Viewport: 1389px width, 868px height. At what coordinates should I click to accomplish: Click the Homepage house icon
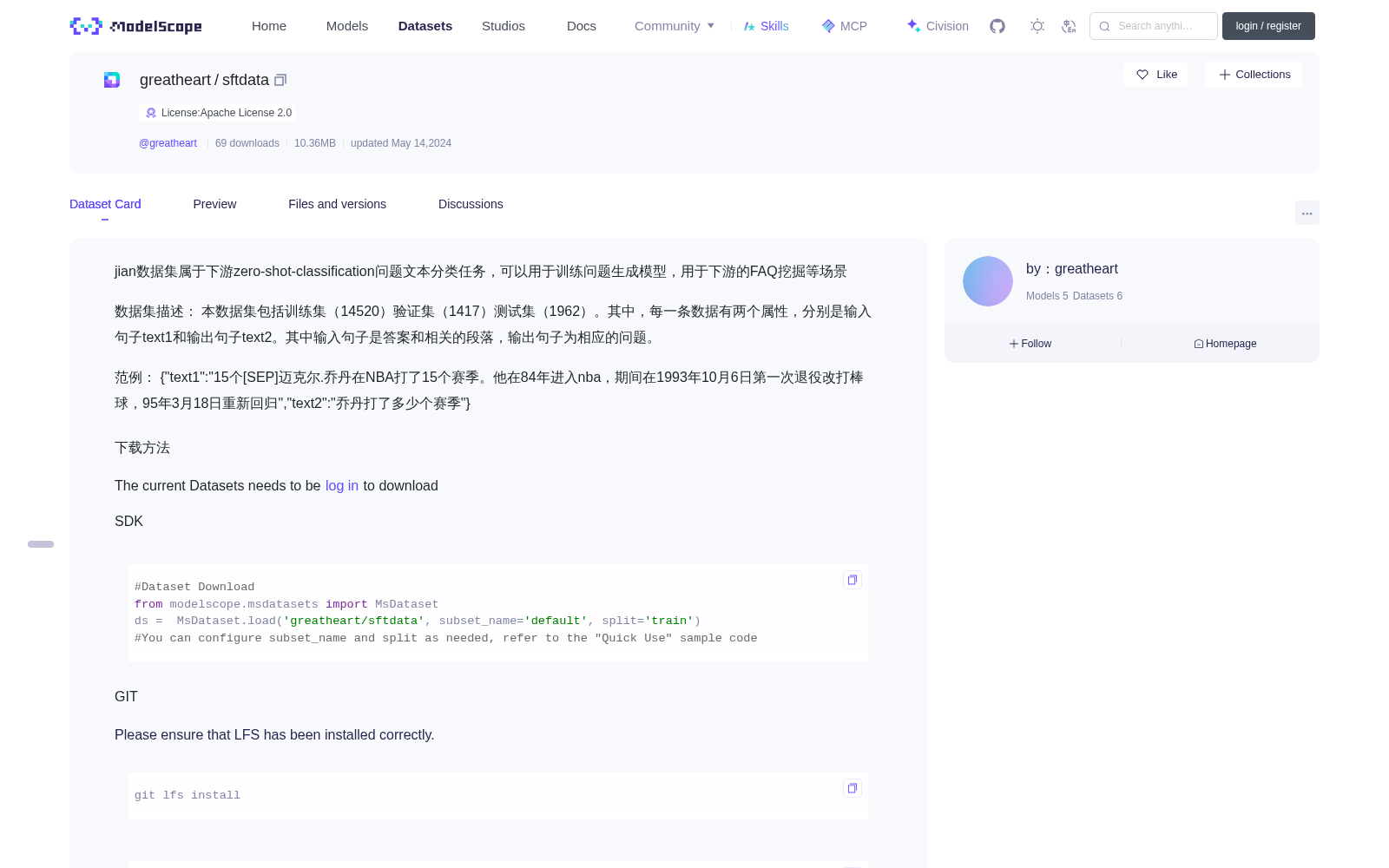pyautogui.click(x=1199, y=344)
